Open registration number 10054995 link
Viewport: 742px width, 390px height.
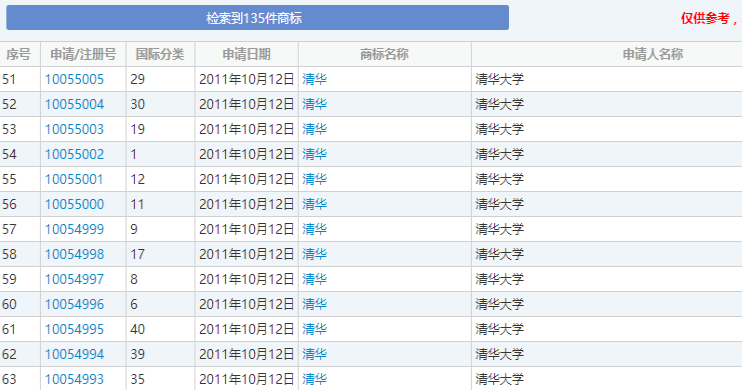pos(74,329)
